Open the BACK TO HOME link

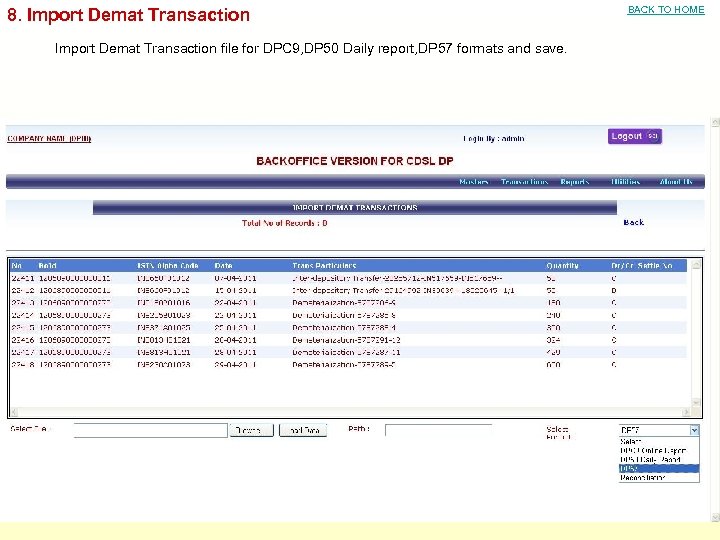666,10
